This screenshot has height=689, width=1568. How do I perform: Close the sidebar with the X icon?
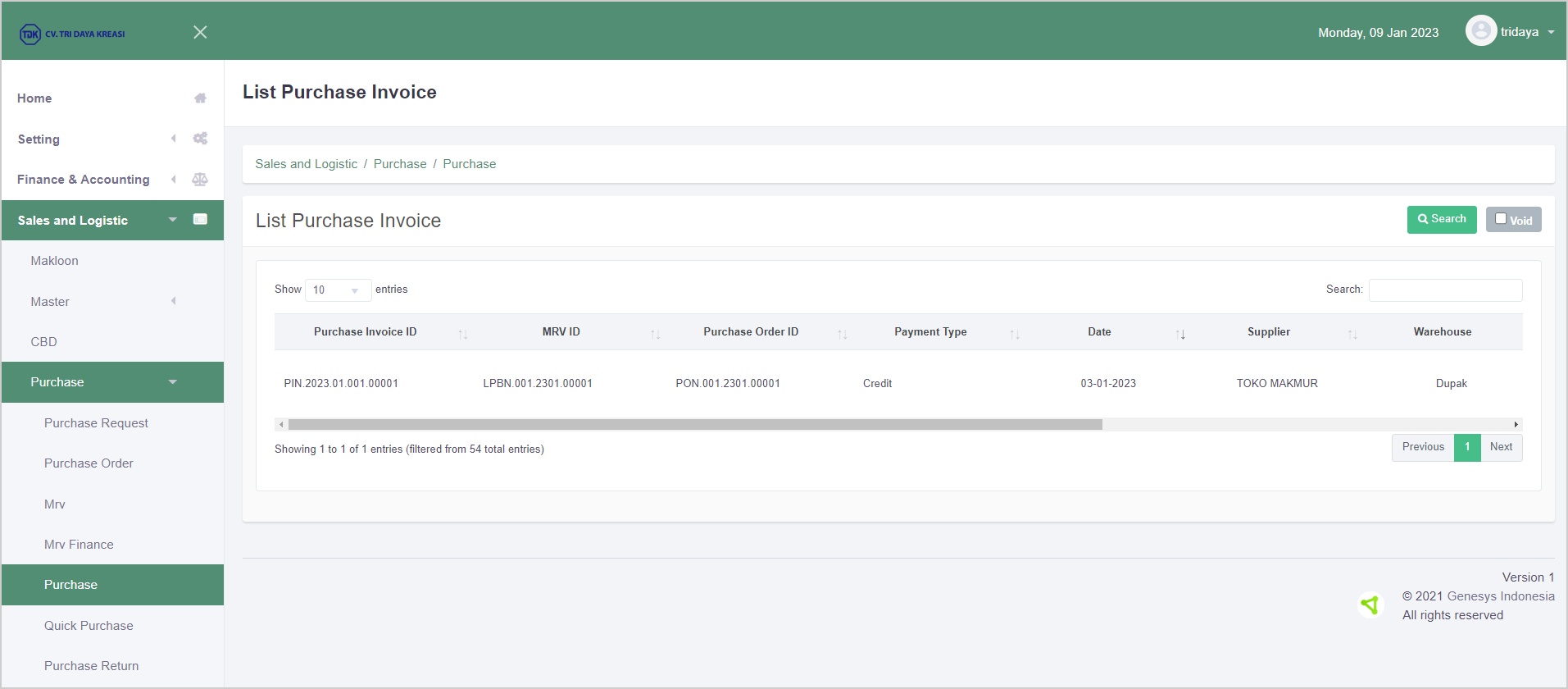coord(200,32)
